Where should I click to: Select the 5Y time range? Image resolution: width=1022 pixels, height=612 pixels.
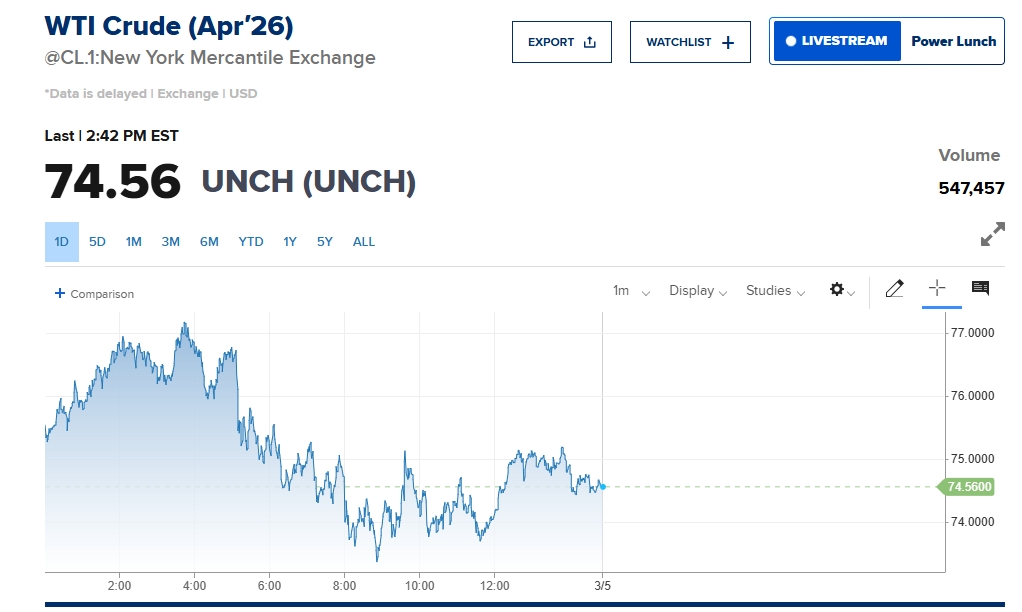pos(325,242)
